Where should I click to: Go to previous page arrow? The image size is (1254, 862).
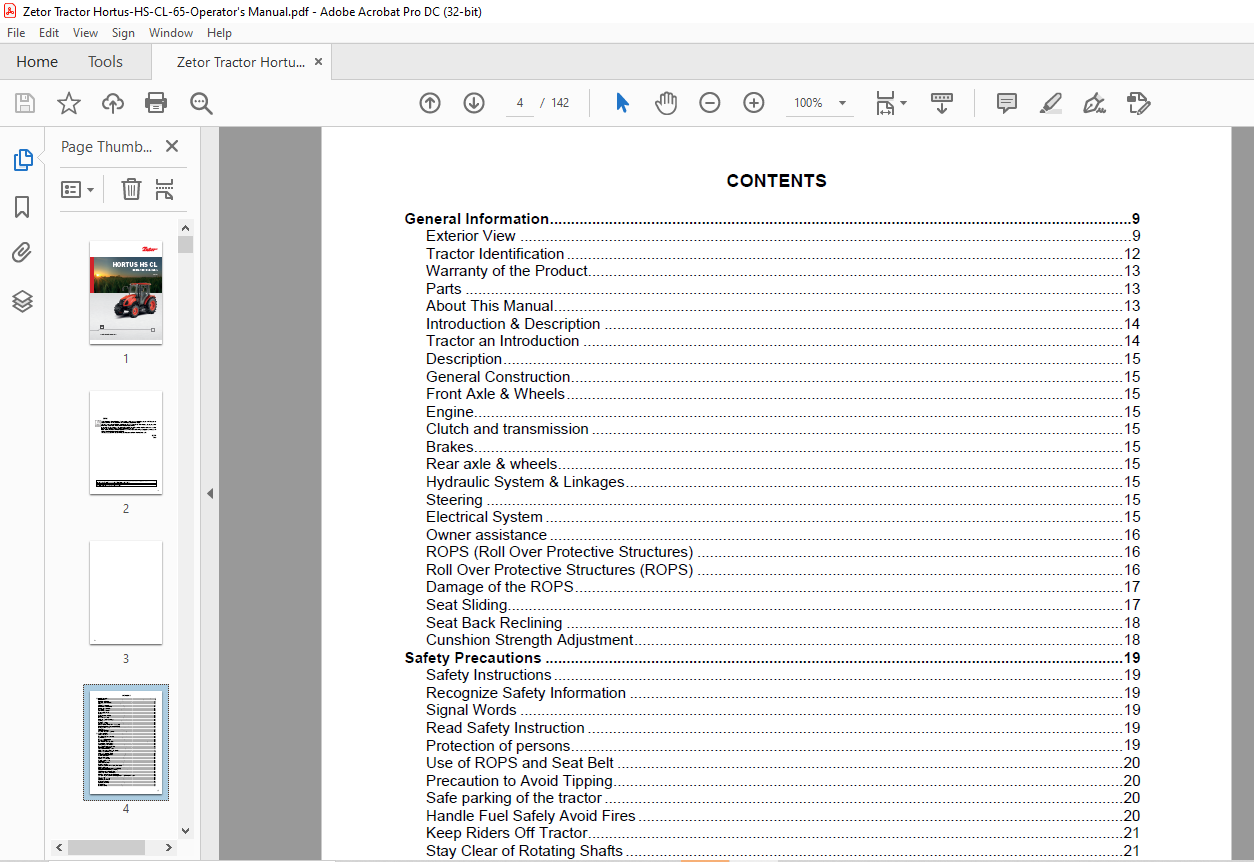[430, 103]
